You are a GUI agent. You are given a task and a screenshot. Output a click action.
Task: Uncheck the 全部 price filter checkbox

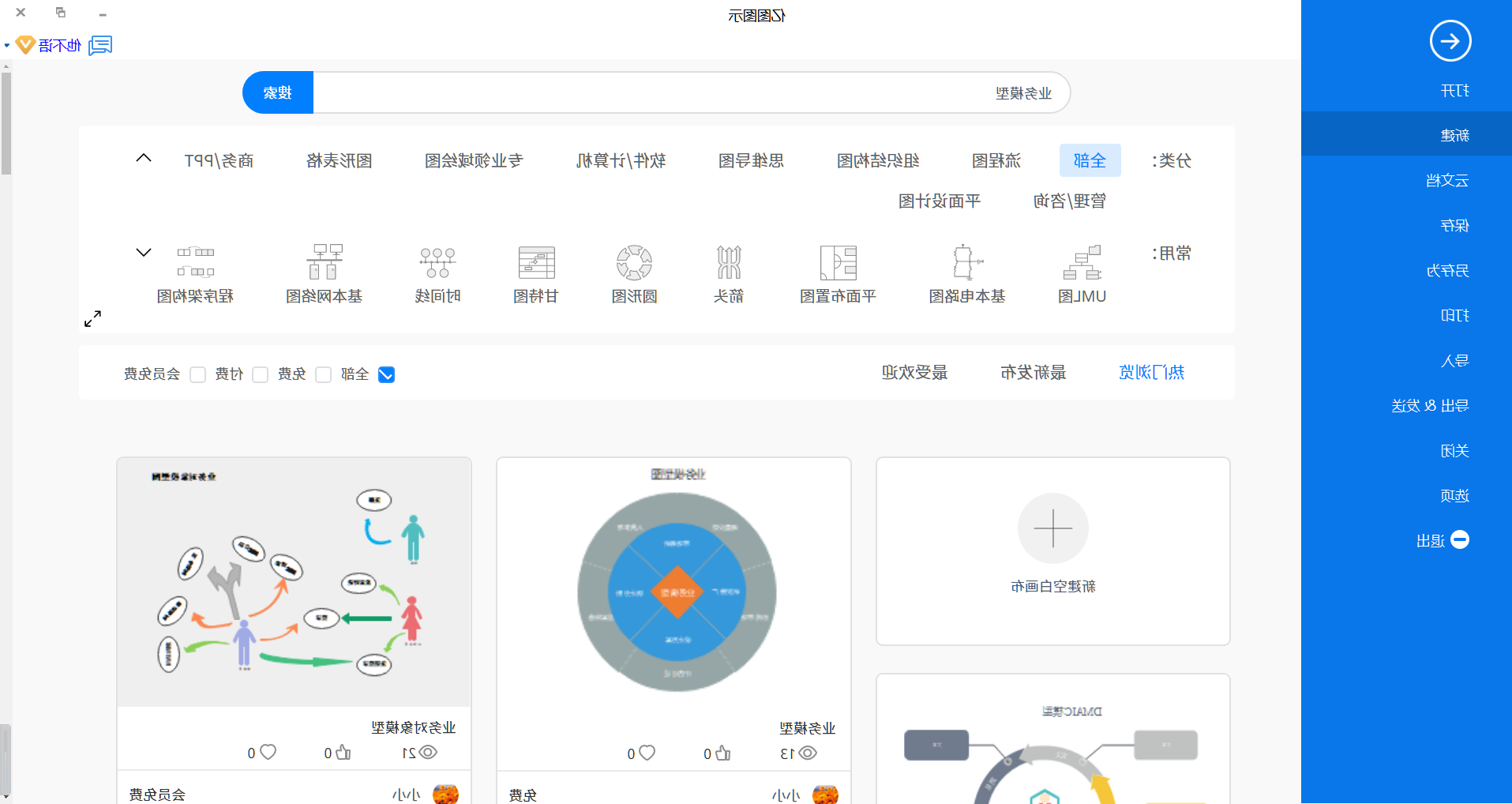386,374
